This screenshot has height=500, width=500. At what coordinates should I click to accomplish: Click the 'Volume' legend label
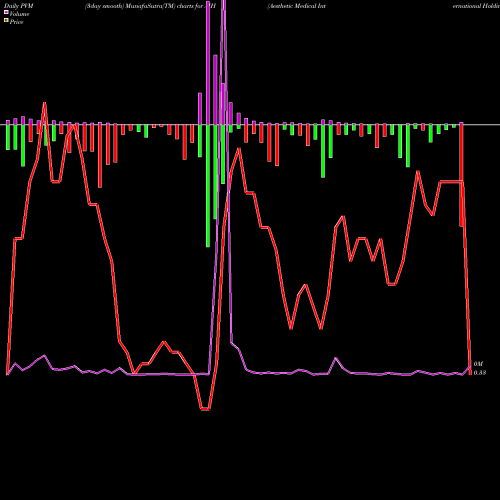click(x=19, y=14)
